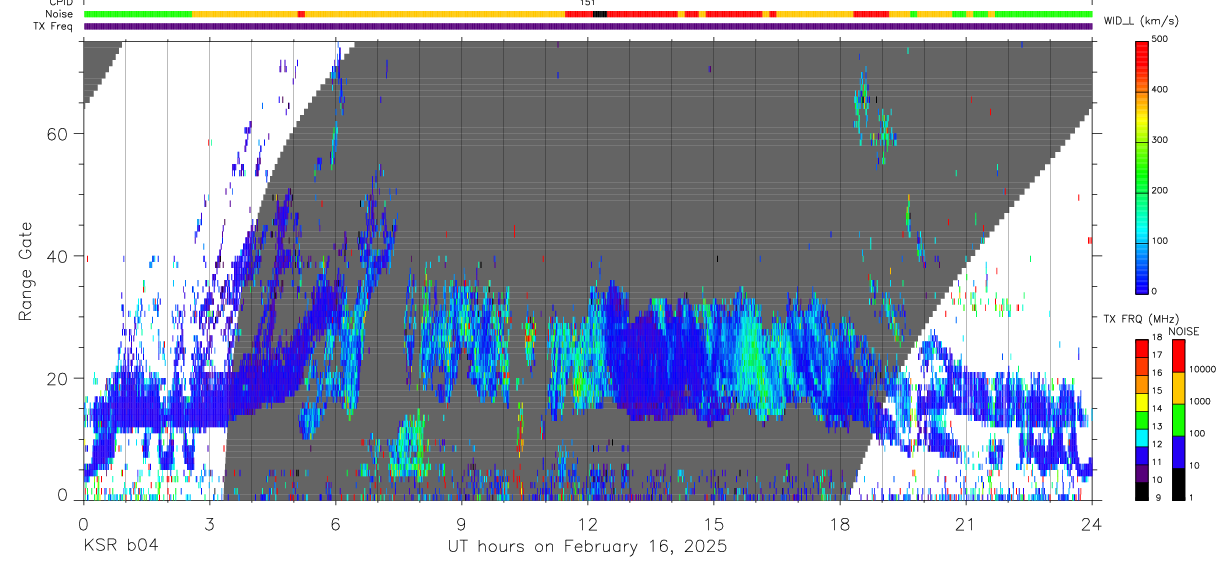
Task: Click the blue bottom of the width colorbar
Action: 1142,283
